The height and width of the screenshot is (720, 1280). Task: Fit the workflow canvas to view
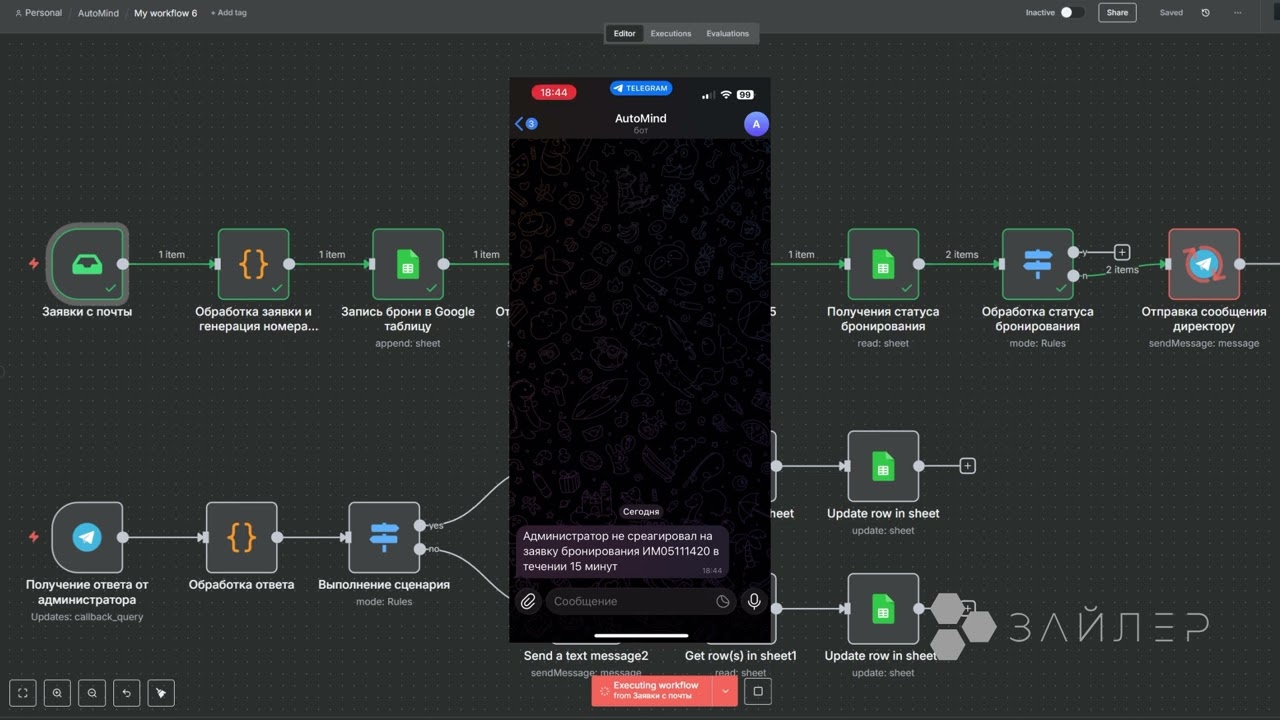pyautogui.click(x=23, y=692)
